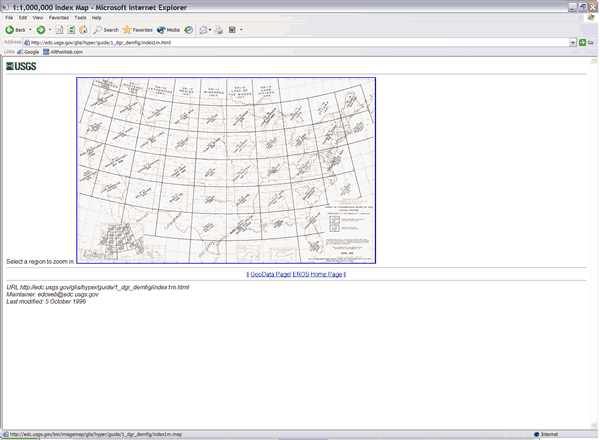Screen dimensions: 600x440
Task: Click the Google link in Links bar
Action: (32, 52)
